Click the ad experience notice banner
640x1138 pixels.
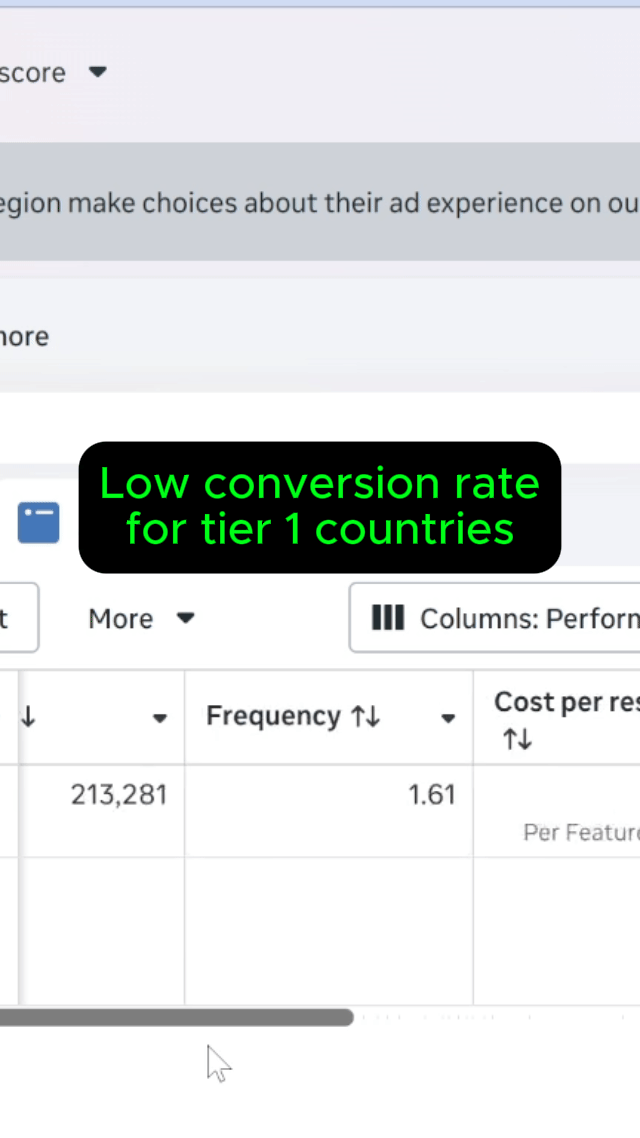pos(320,203)
